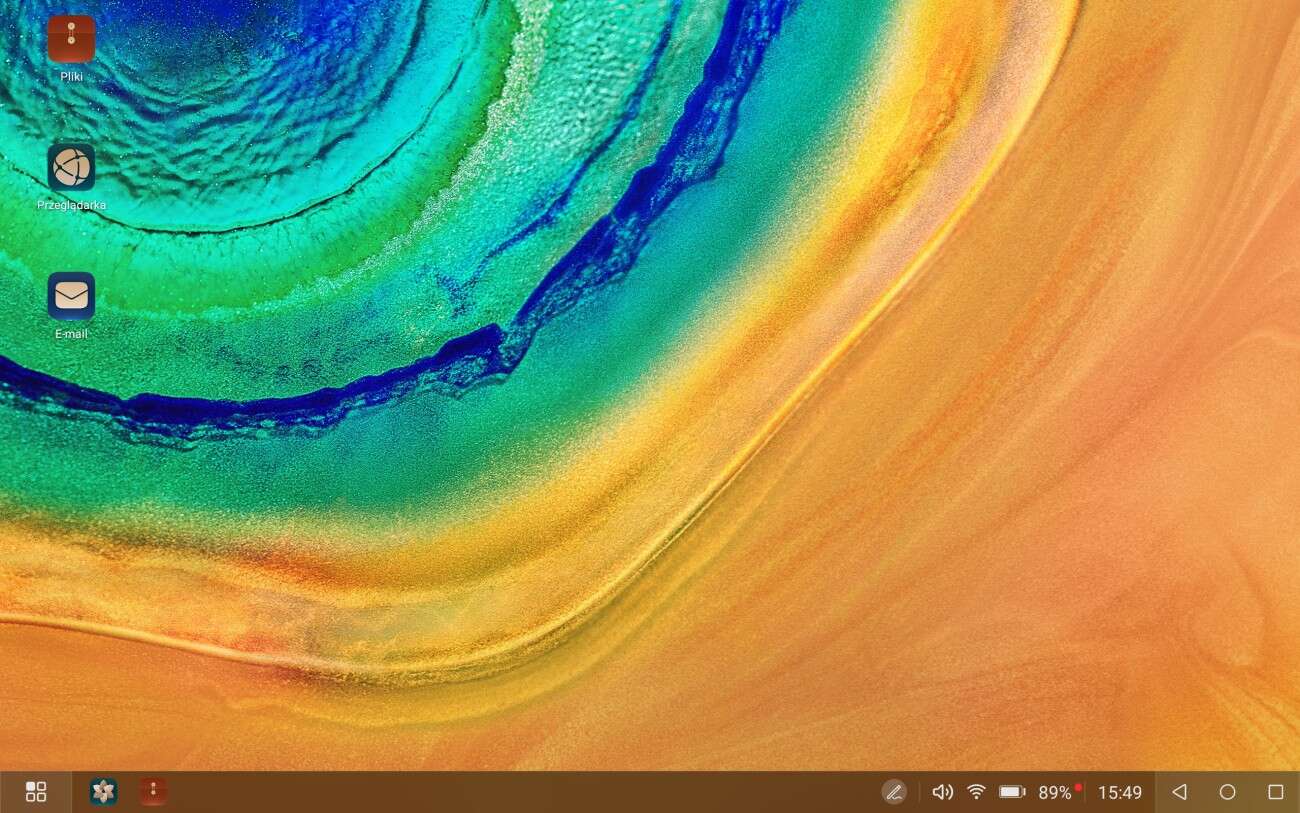Mute sound using the speaker icon

click(941, 791)
